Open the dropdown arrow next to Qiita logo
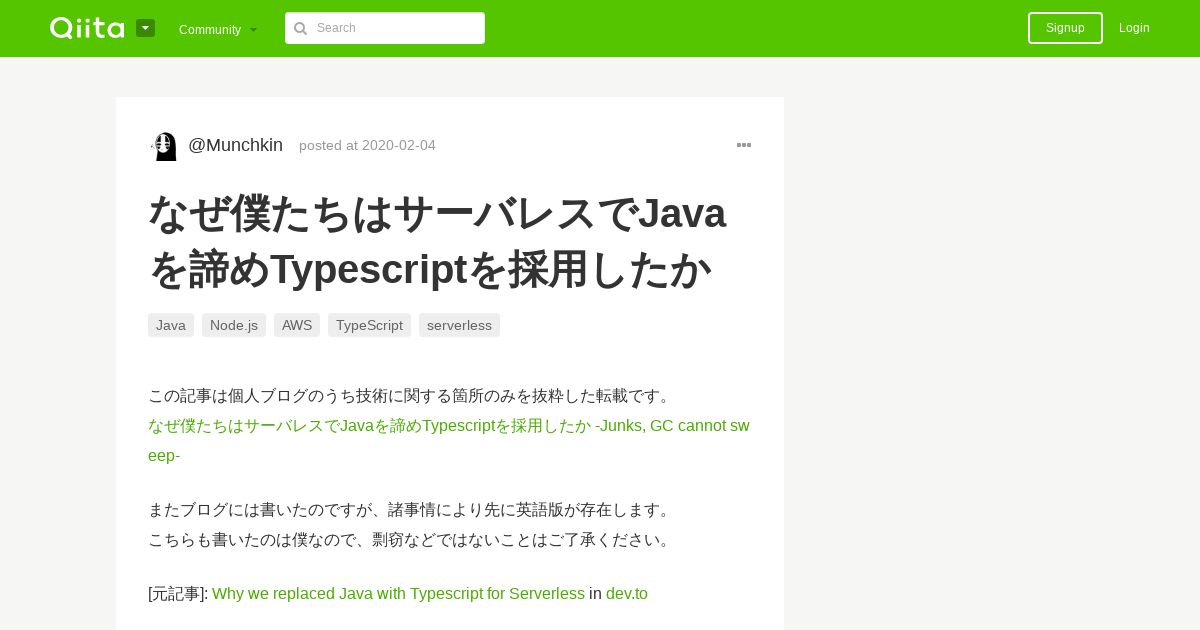Screen dimensions: 1200x630 [x=145, y=28]
